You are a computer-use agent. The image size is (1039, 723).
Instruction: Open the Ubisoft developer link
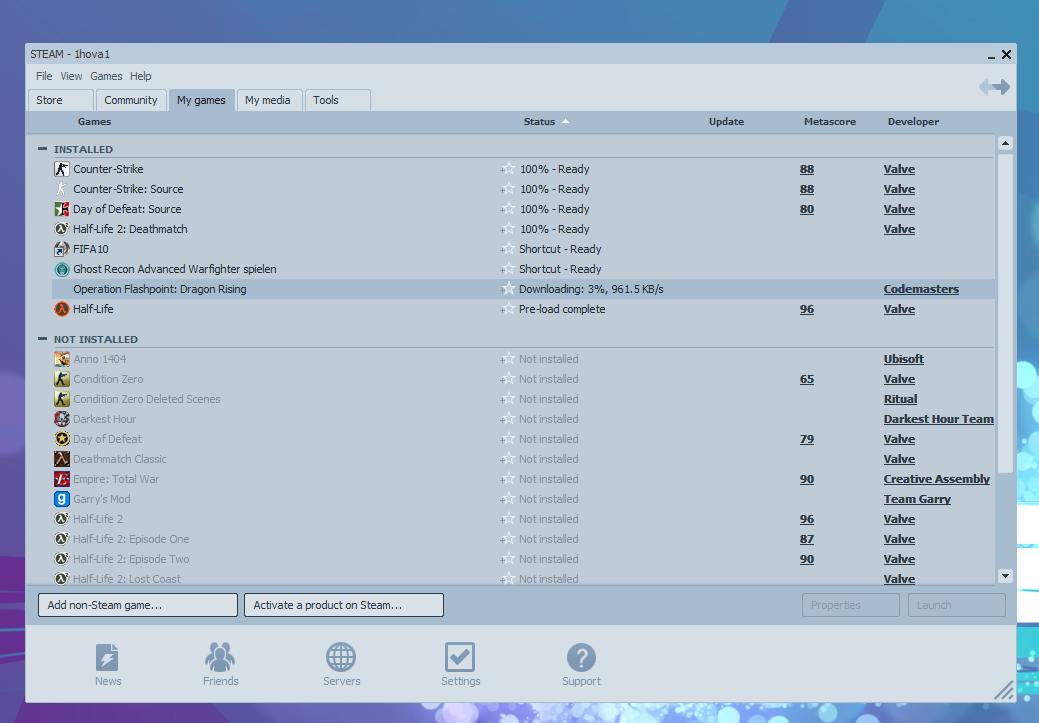click(x=903, y=359)
